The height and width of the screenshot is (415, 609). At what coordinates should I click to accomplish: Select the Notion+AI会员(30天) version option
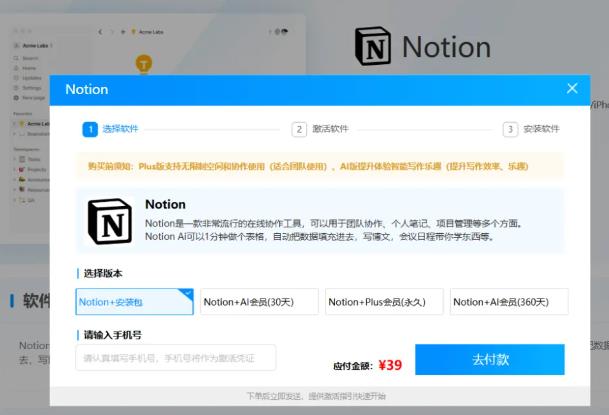coord(259,302)
